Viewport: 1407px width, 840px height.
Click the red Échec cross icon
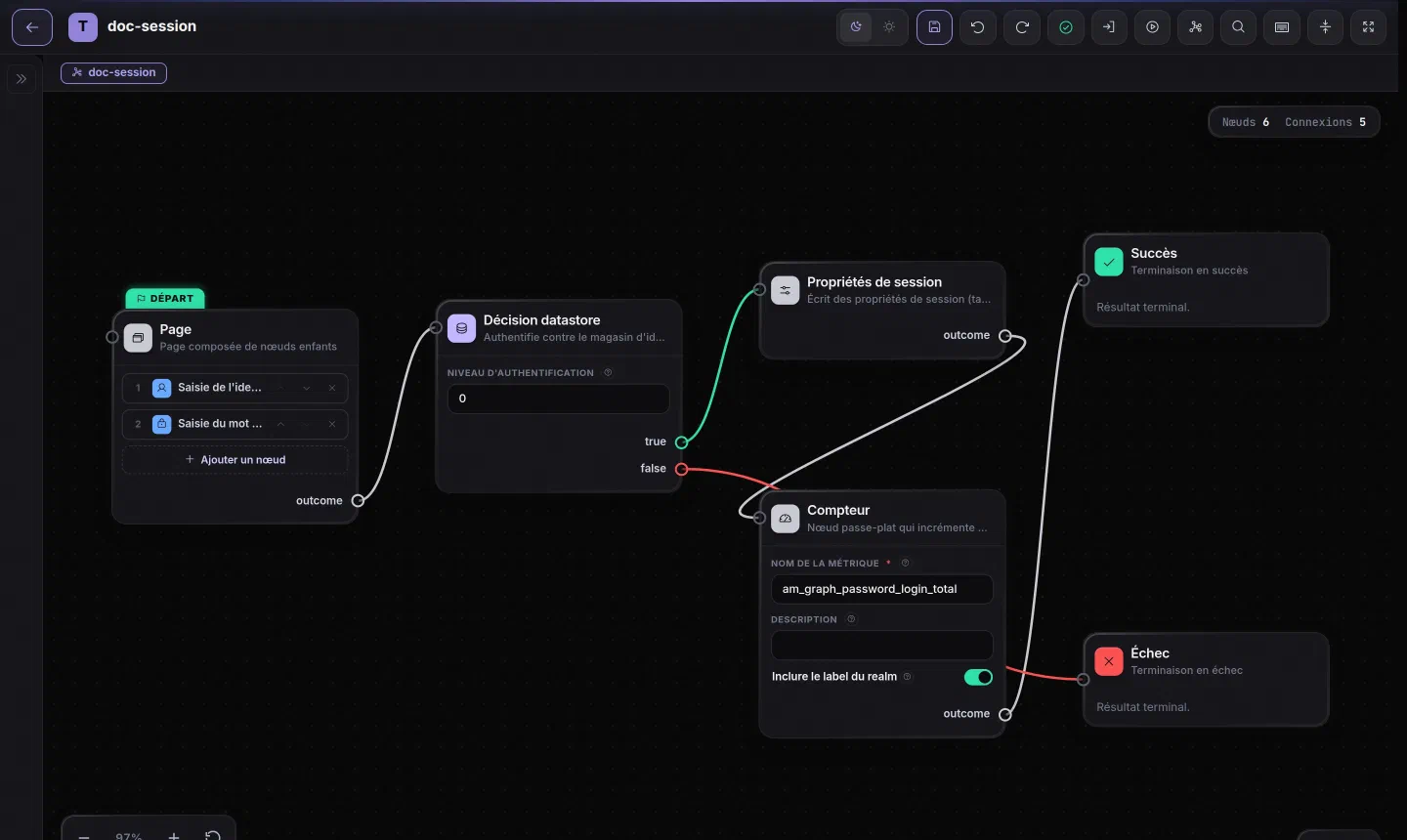click(x=1109, y=661)
